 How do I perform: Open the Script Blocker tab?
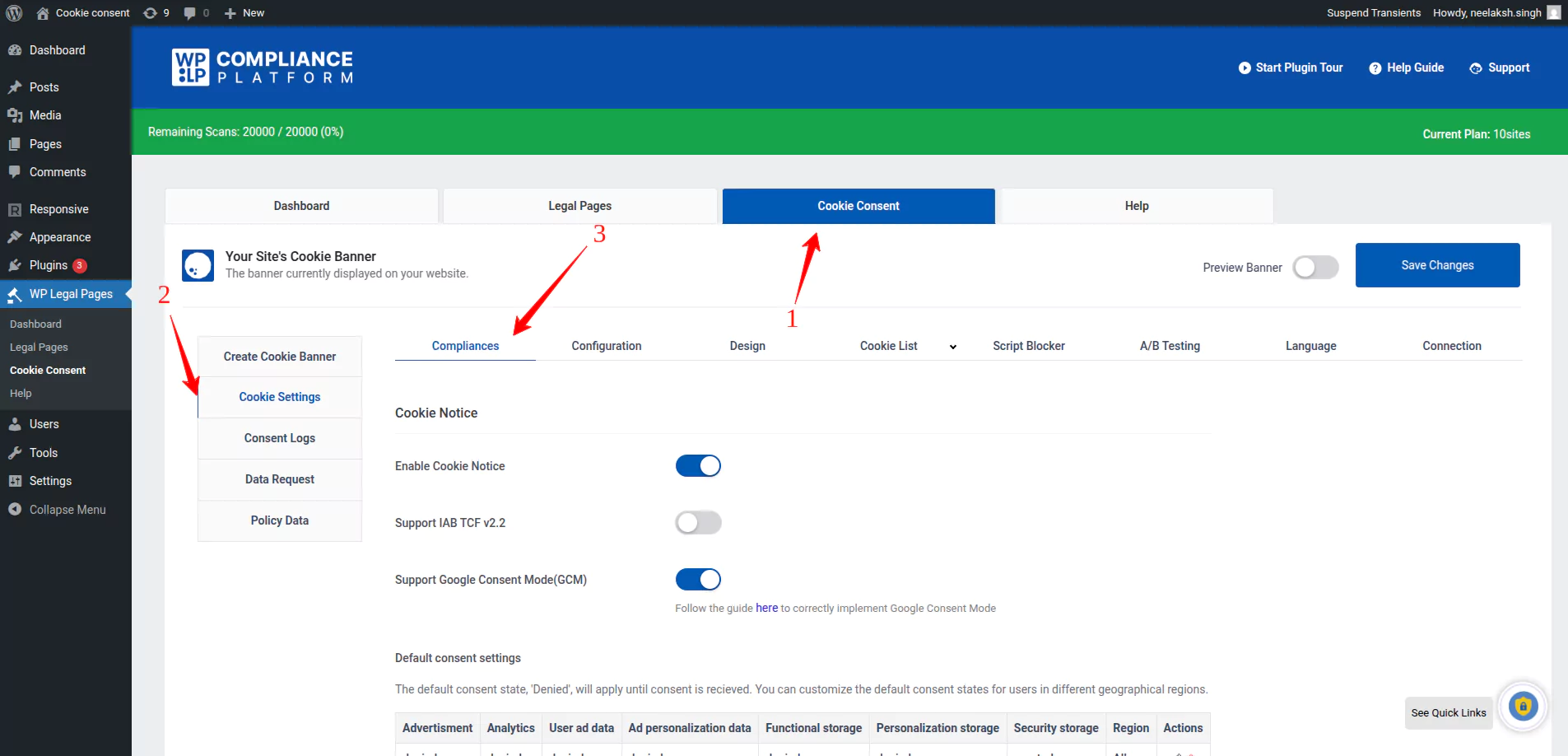point(1029,346)
